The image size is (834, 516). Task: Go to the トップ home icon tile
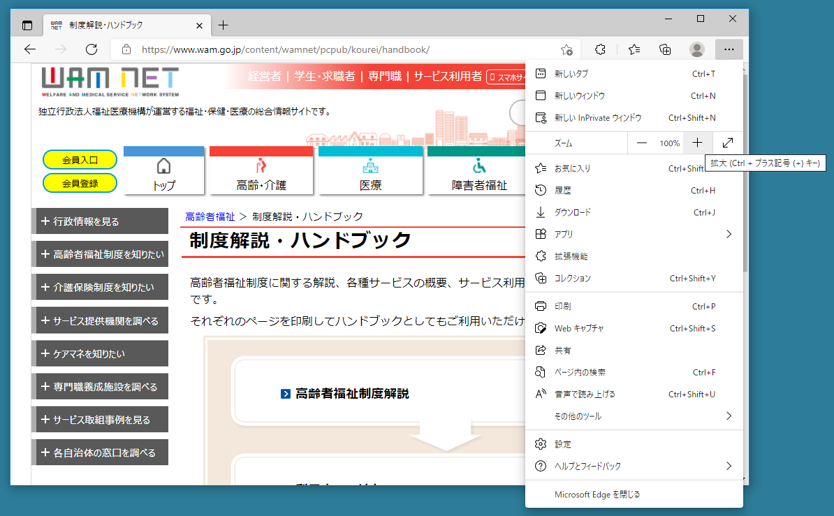164,171
